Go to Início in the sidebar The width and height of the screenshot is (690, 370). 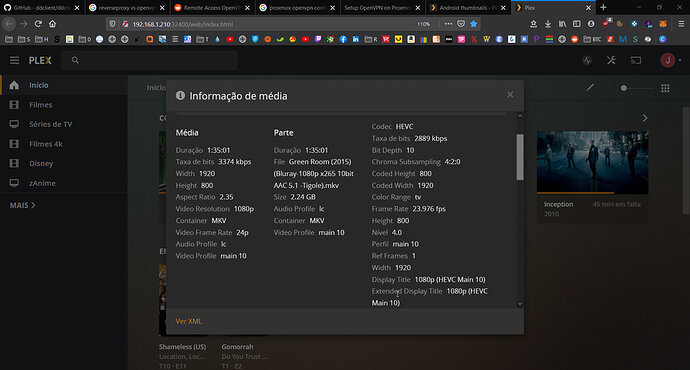click(x=64, y=85)
